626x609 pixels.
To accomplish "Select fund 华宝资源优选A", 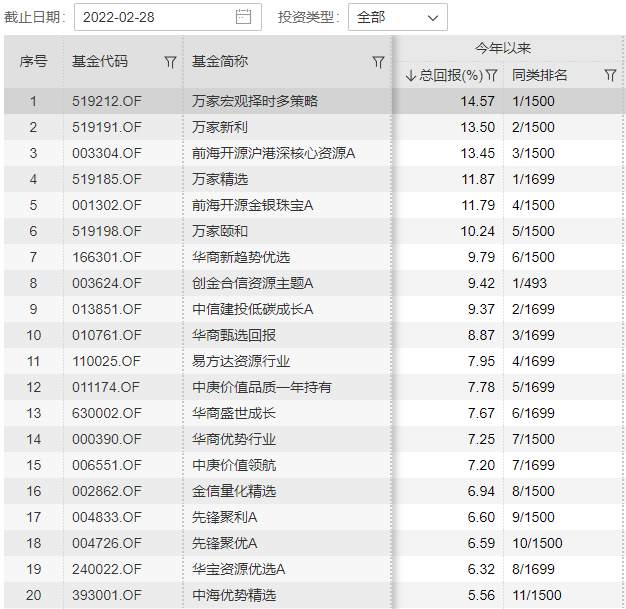I will click(238, 569).
